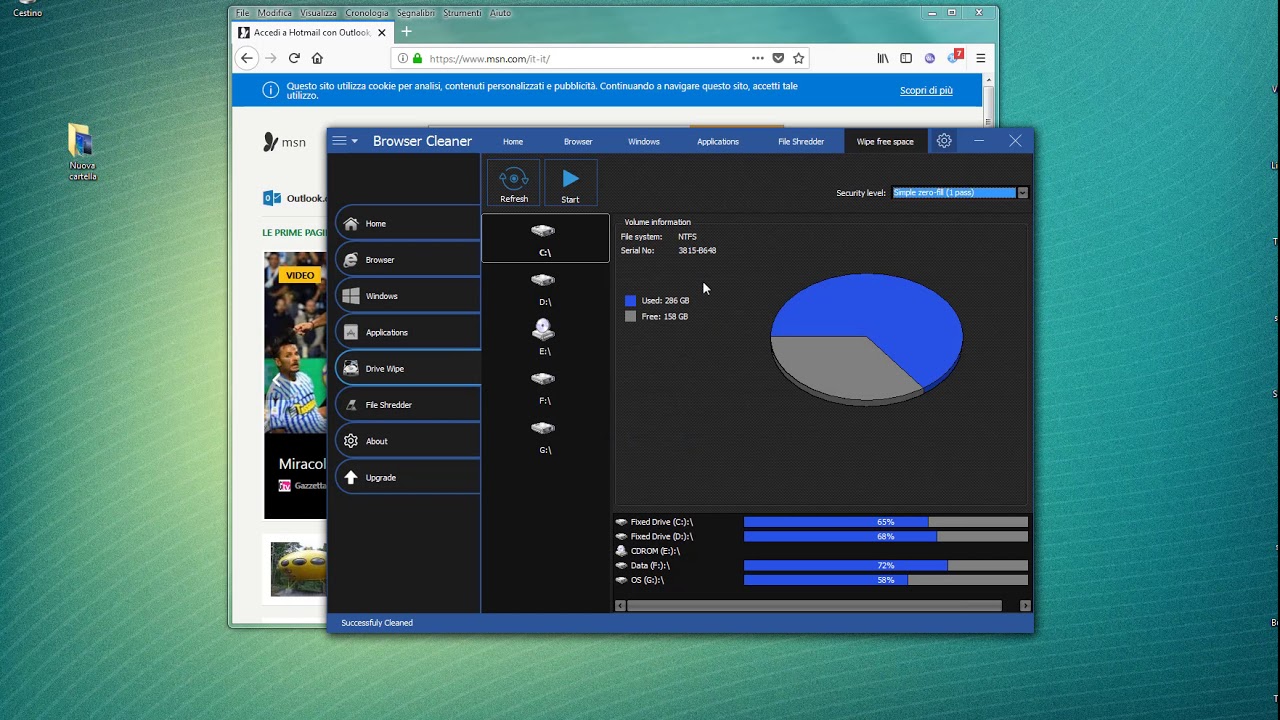
Task: Click the horizontal scrollbar in drive list
Action: tap(814, 606)
